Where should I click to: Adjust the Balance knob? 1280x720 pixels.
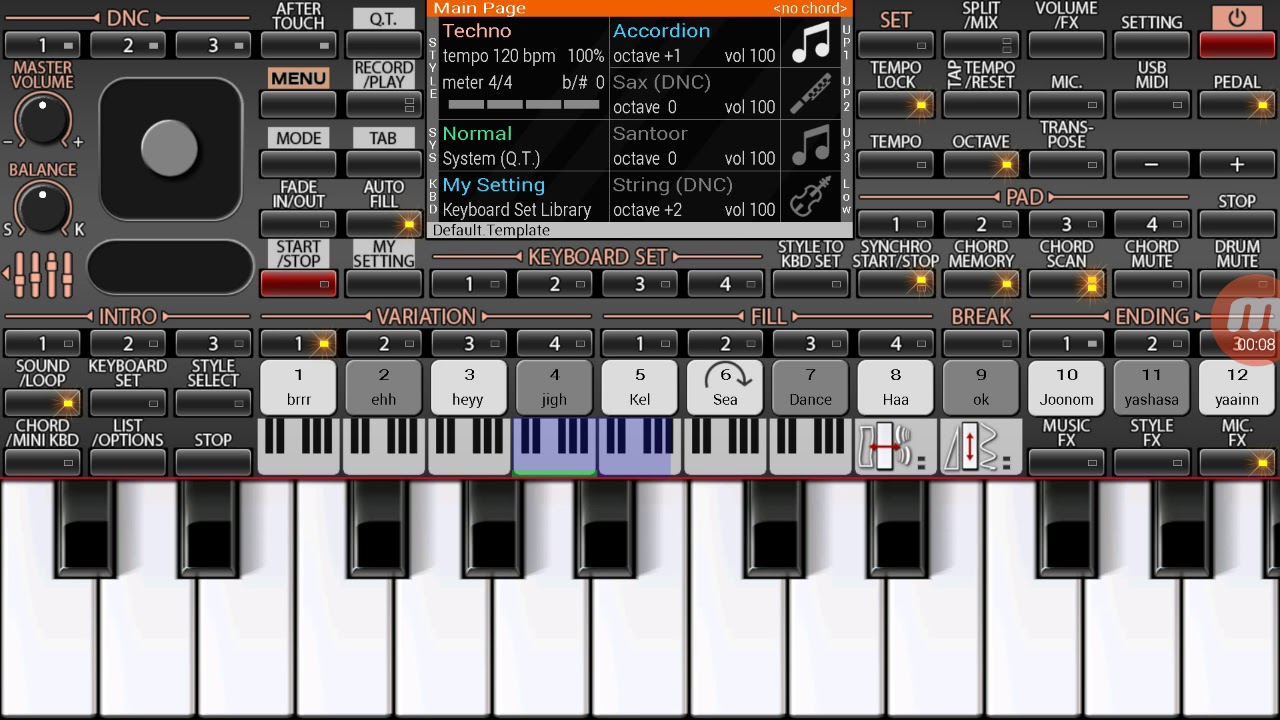[43, 207]
